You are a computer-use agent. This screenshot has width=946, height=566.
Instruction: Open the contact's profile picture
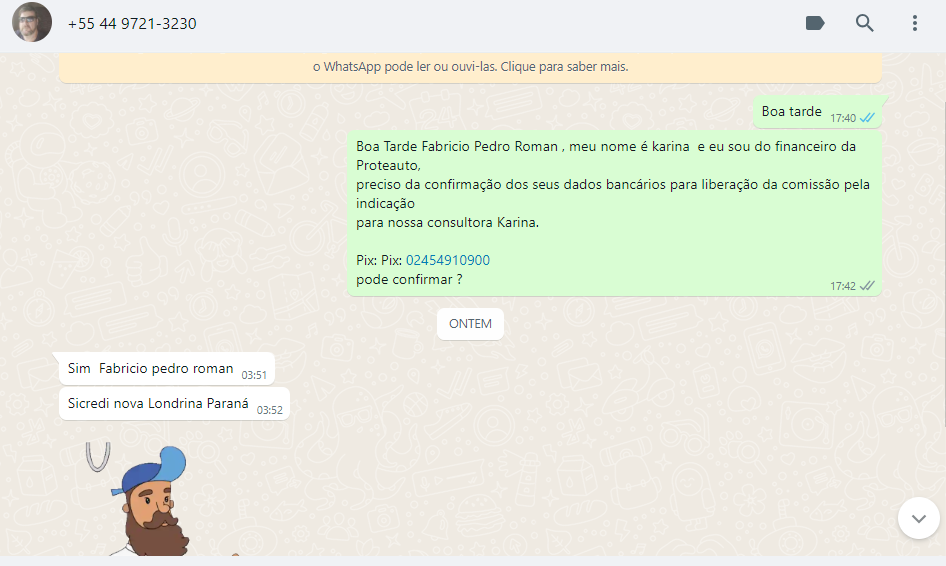(32, 23)
